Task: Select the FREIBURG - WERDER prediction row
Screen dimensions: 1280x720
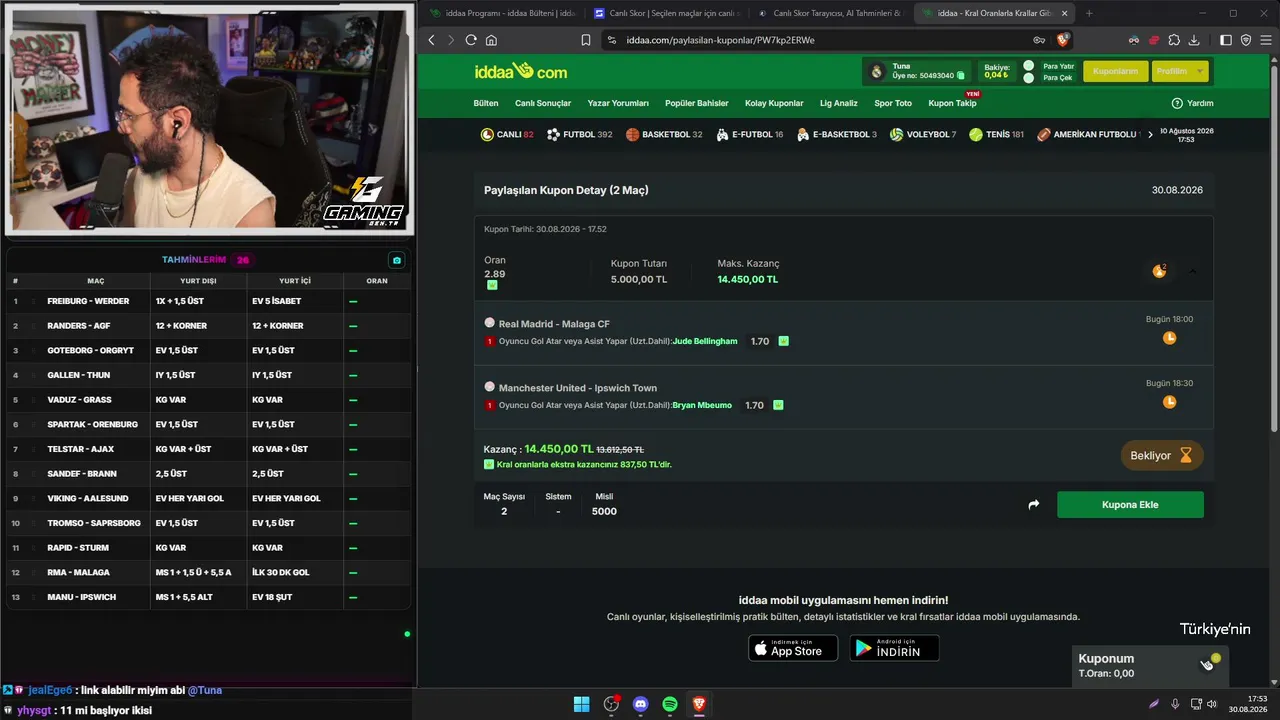Action: (x=208, y=301)
